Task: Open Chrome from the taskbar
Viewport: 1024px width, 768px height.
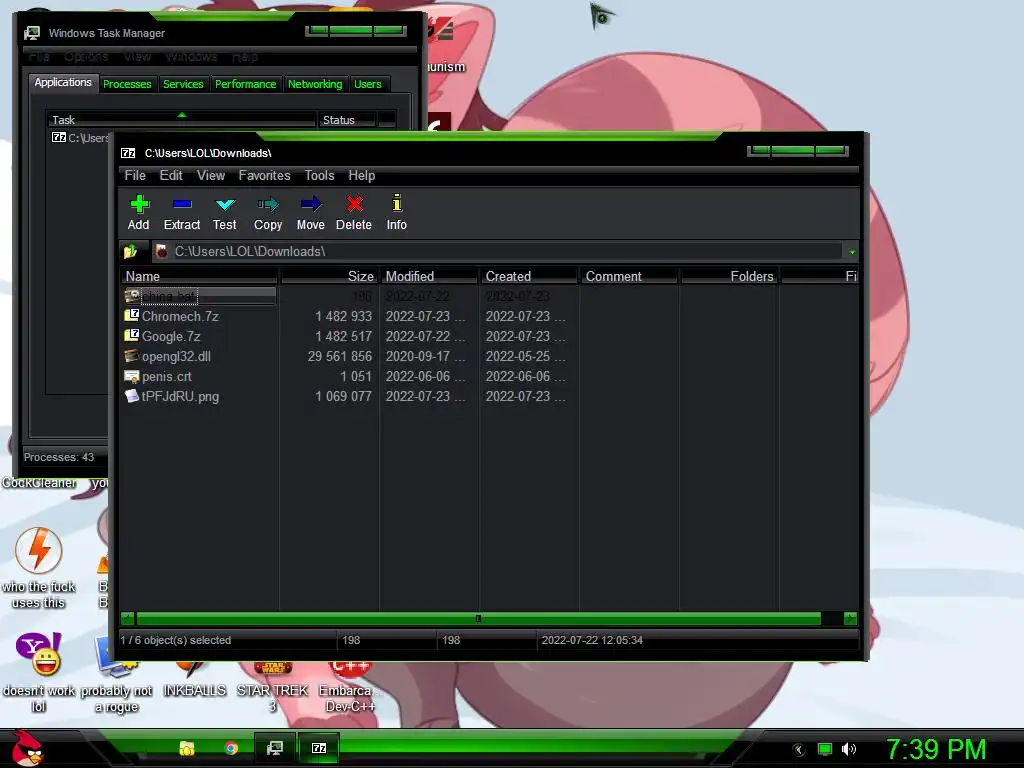Action: (231, 748)
